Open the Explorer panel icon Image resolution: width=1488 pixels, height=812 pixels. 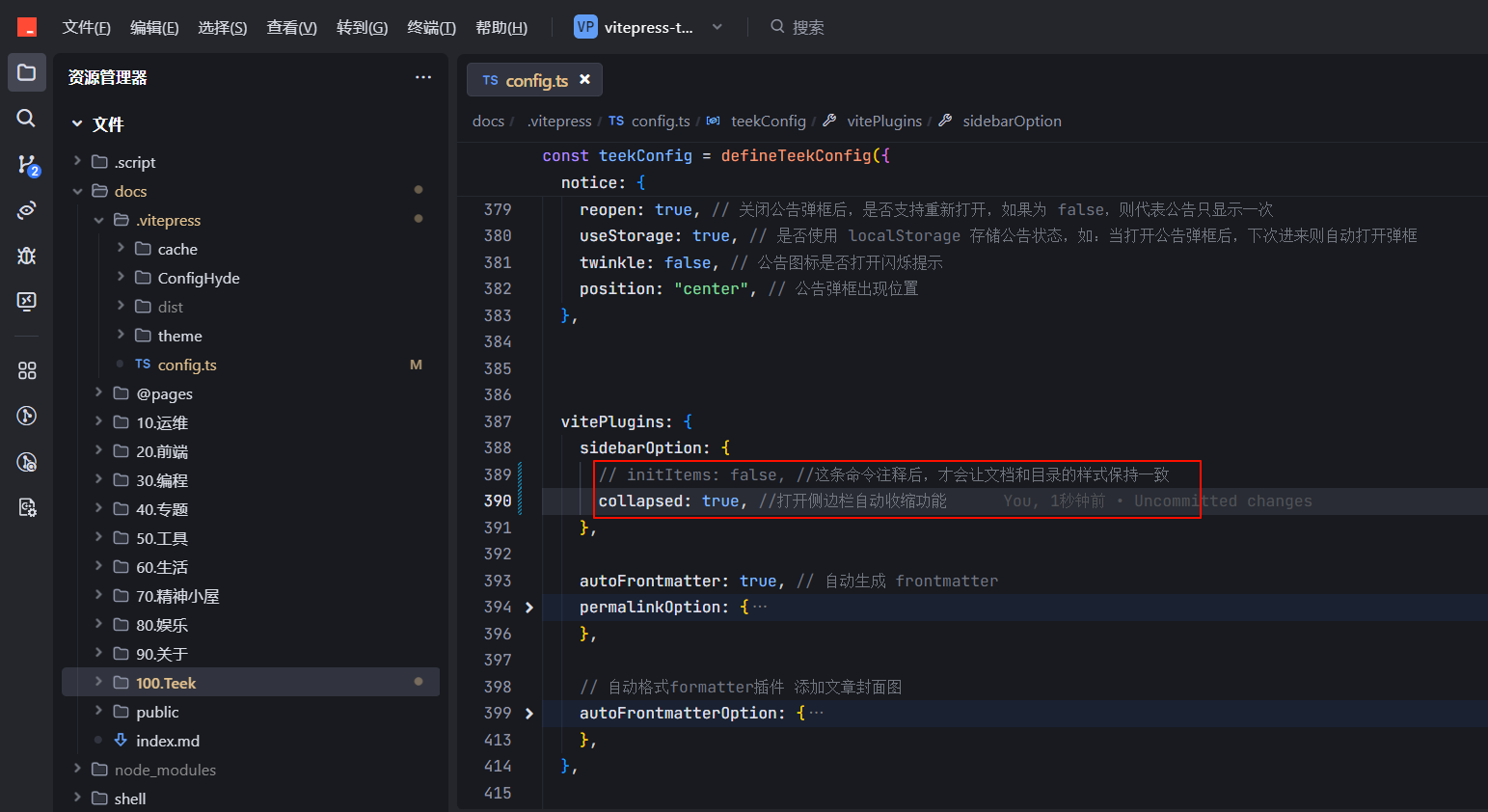27,72
